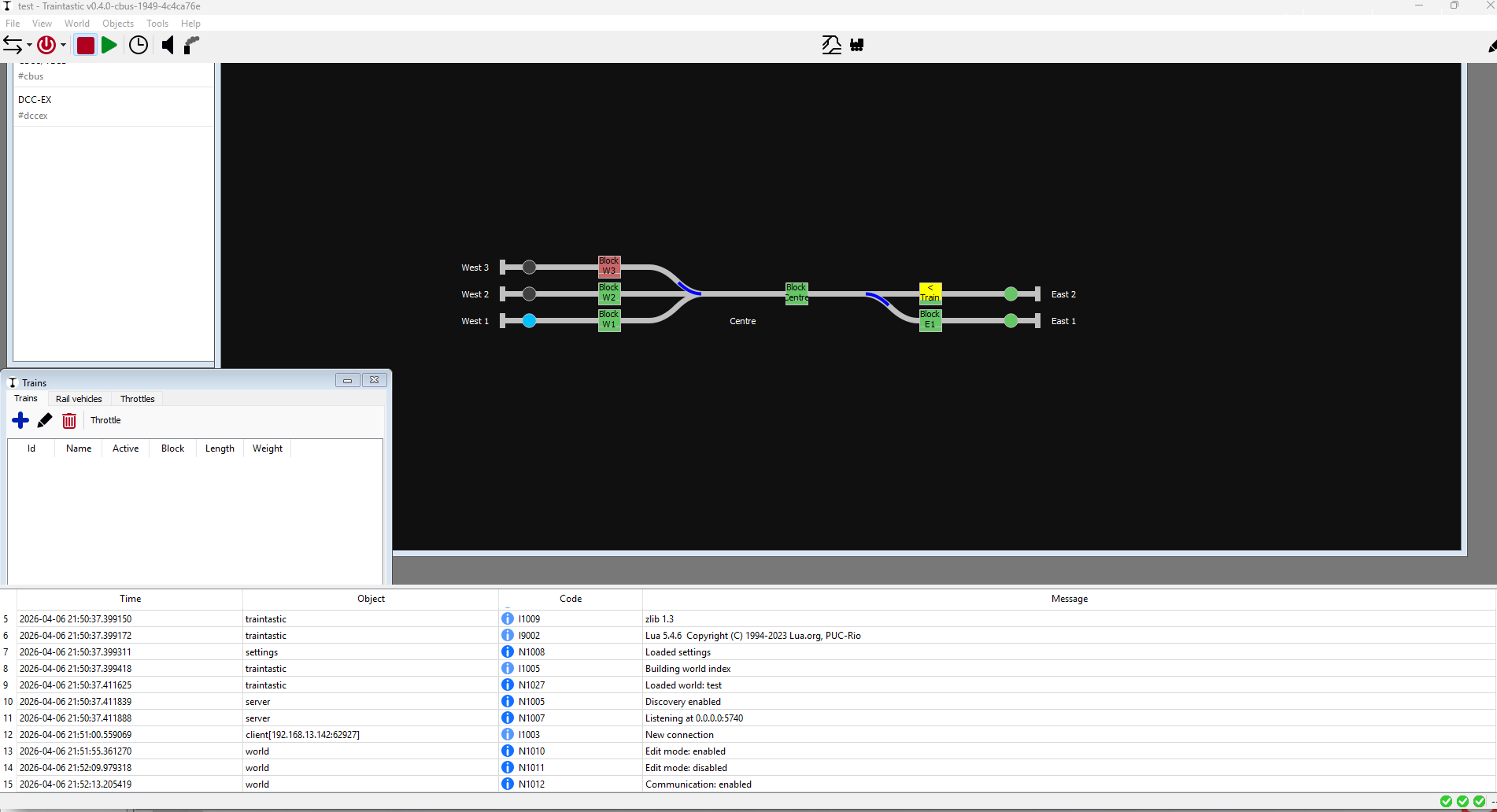Click the blue West 1 sensor circle
Screen dimensions: 1497x812
[530, 321]
